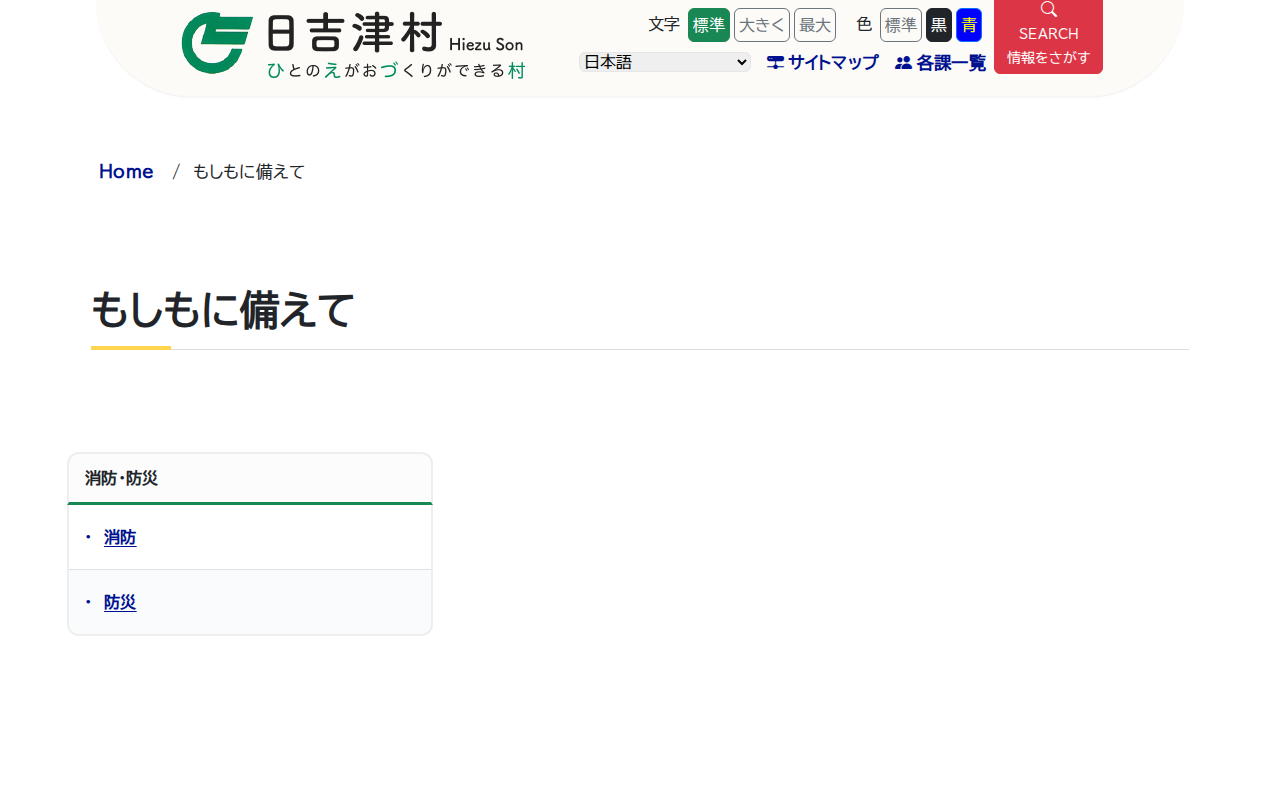The image size is (1280, 800).
Task: Set text size to 標準
Action: pyautogui.click(x=709, y=25)
